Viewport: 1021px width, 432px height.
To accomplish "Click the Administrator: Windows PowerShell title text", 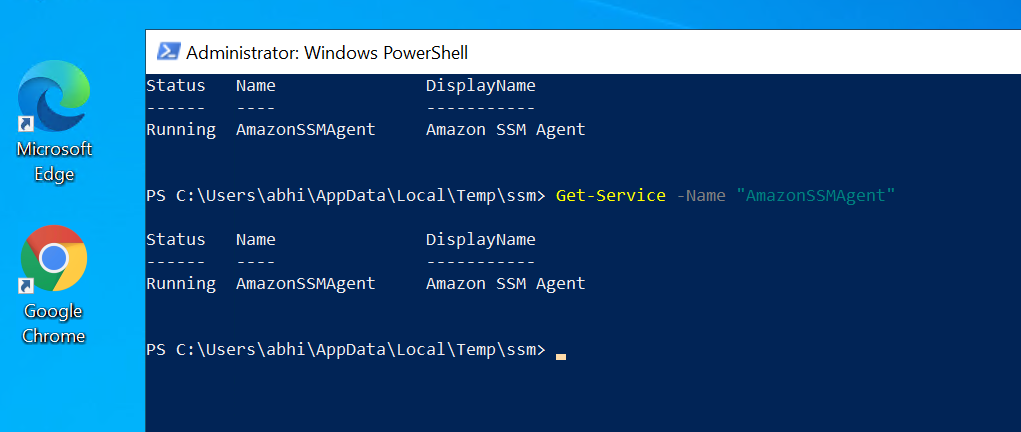I will [x=327, y=53].
